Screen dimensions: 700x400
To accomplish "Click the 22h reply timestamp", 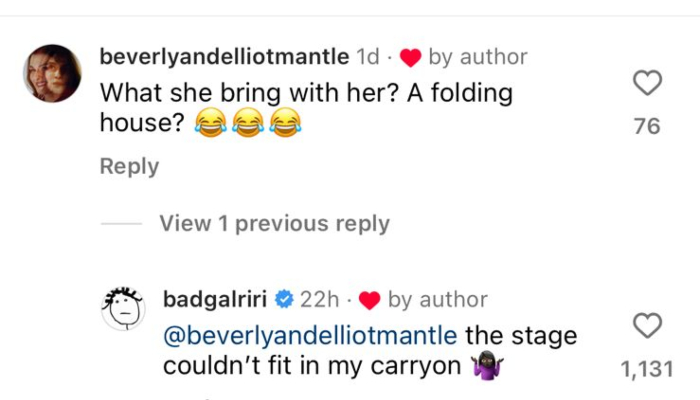I will coord(320,299).
